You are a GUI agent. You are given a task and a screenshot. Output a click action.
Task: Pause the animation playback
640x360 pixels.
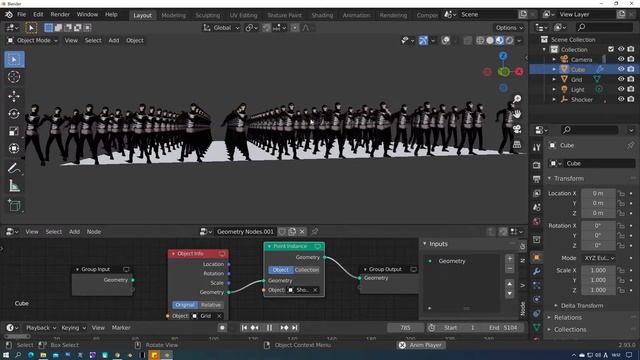tap(269, 328)
